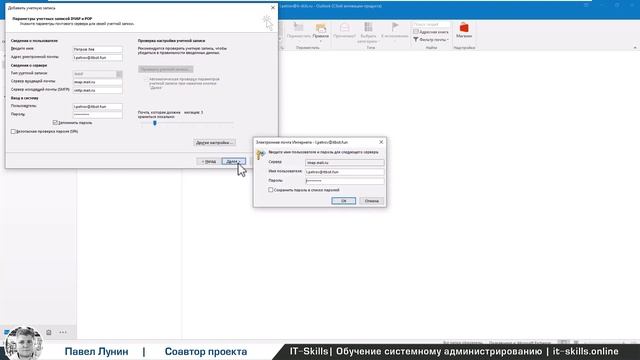Click the server field in password dialog
The image size is (640, 360).
click(x=344, y=162)
